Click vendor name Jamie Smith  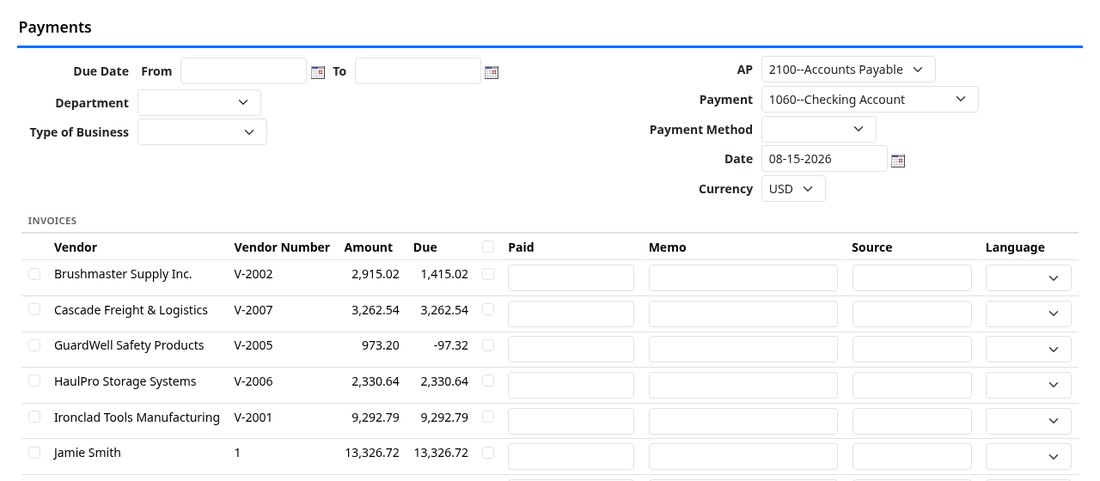click(87, 452)
